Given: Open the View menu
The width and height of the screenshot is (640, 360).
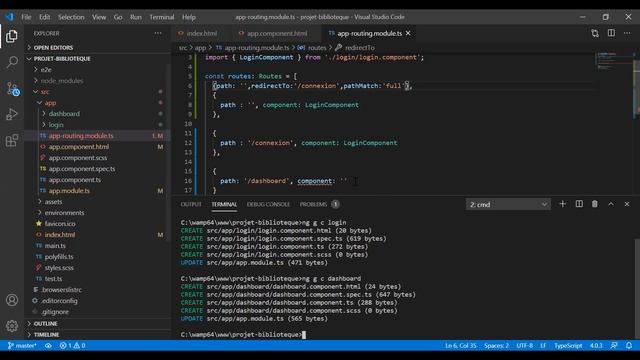Looking at the screenshot, I should tap(99, 17).
